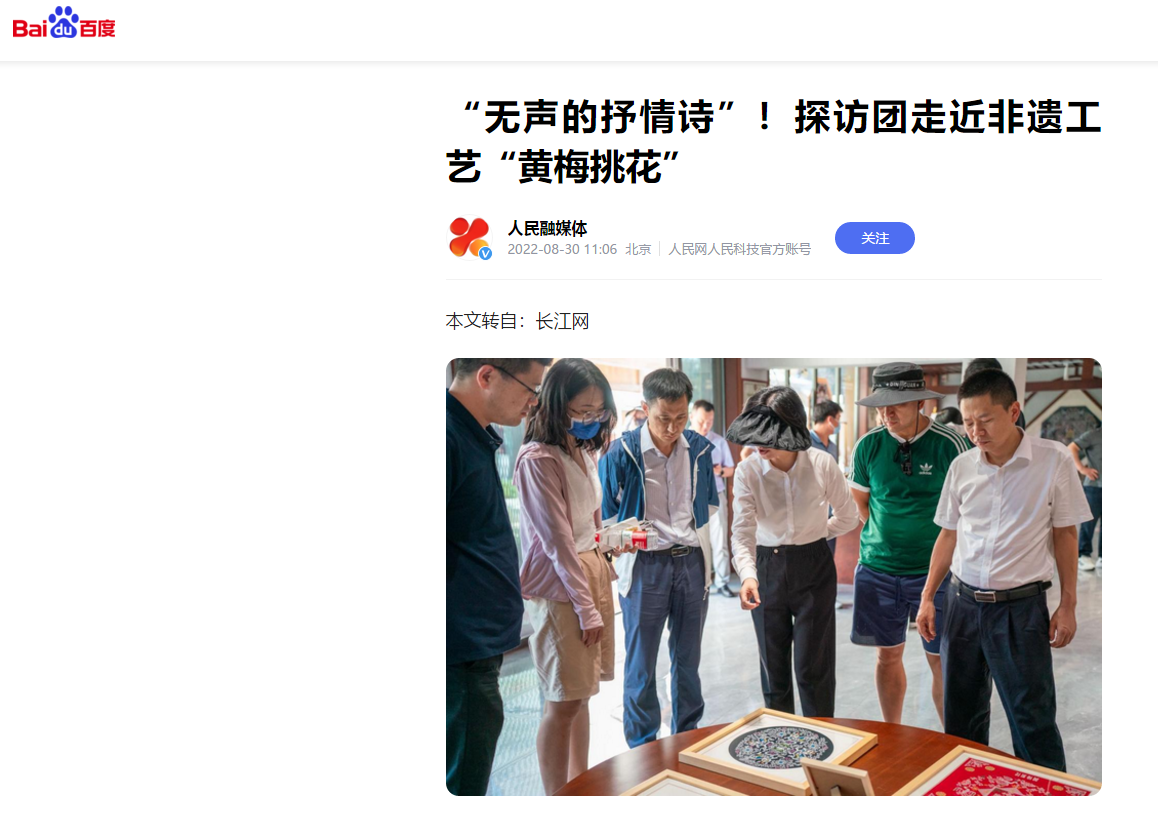Click the 长江网 source name
This screenshot has width=1158, height=815.
(562, 321)
